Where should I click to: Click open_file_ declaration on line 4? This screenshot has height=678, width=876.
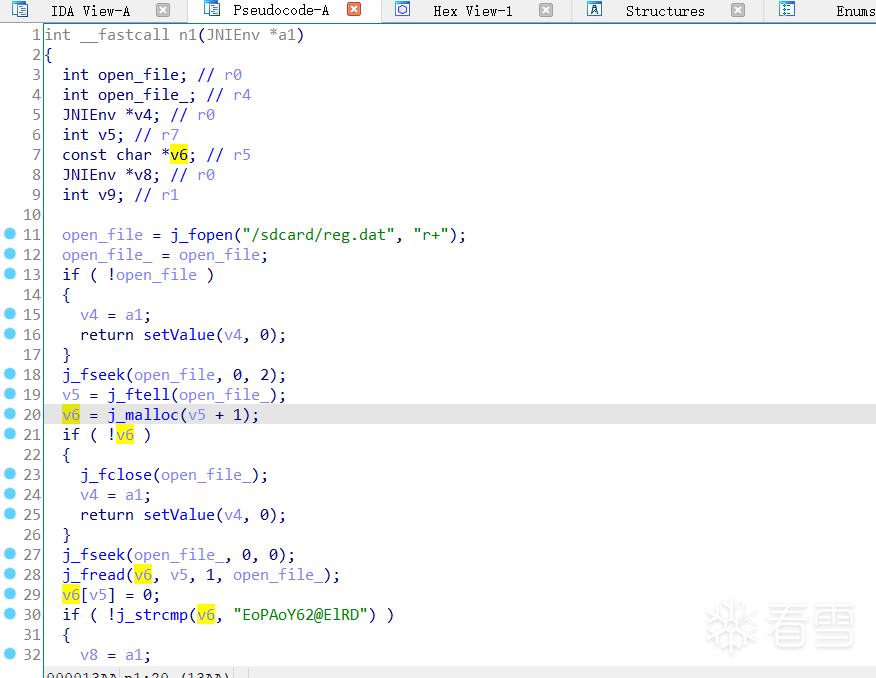(x=143, y=96)
